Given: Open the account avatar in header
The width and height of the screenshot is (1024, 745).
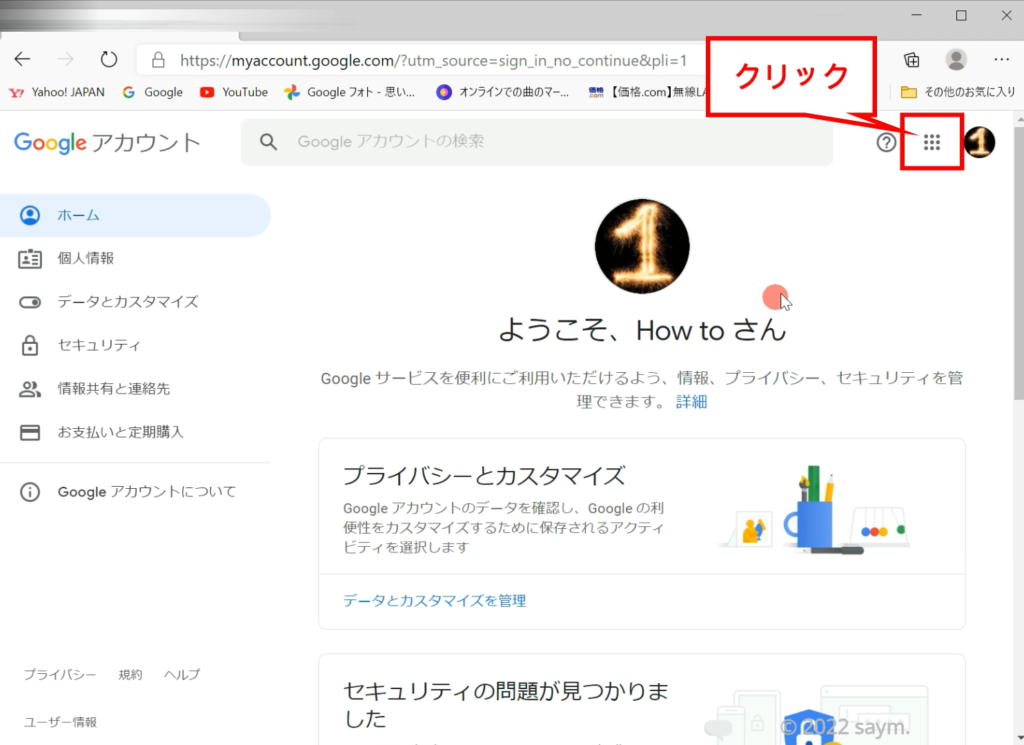Looking at the screenshot, I should coord(979,143).
